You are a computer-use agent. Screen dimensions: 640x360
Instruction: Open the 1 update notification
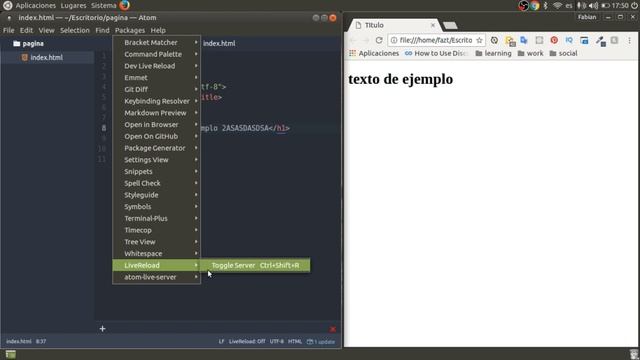(x=321, y=342)
